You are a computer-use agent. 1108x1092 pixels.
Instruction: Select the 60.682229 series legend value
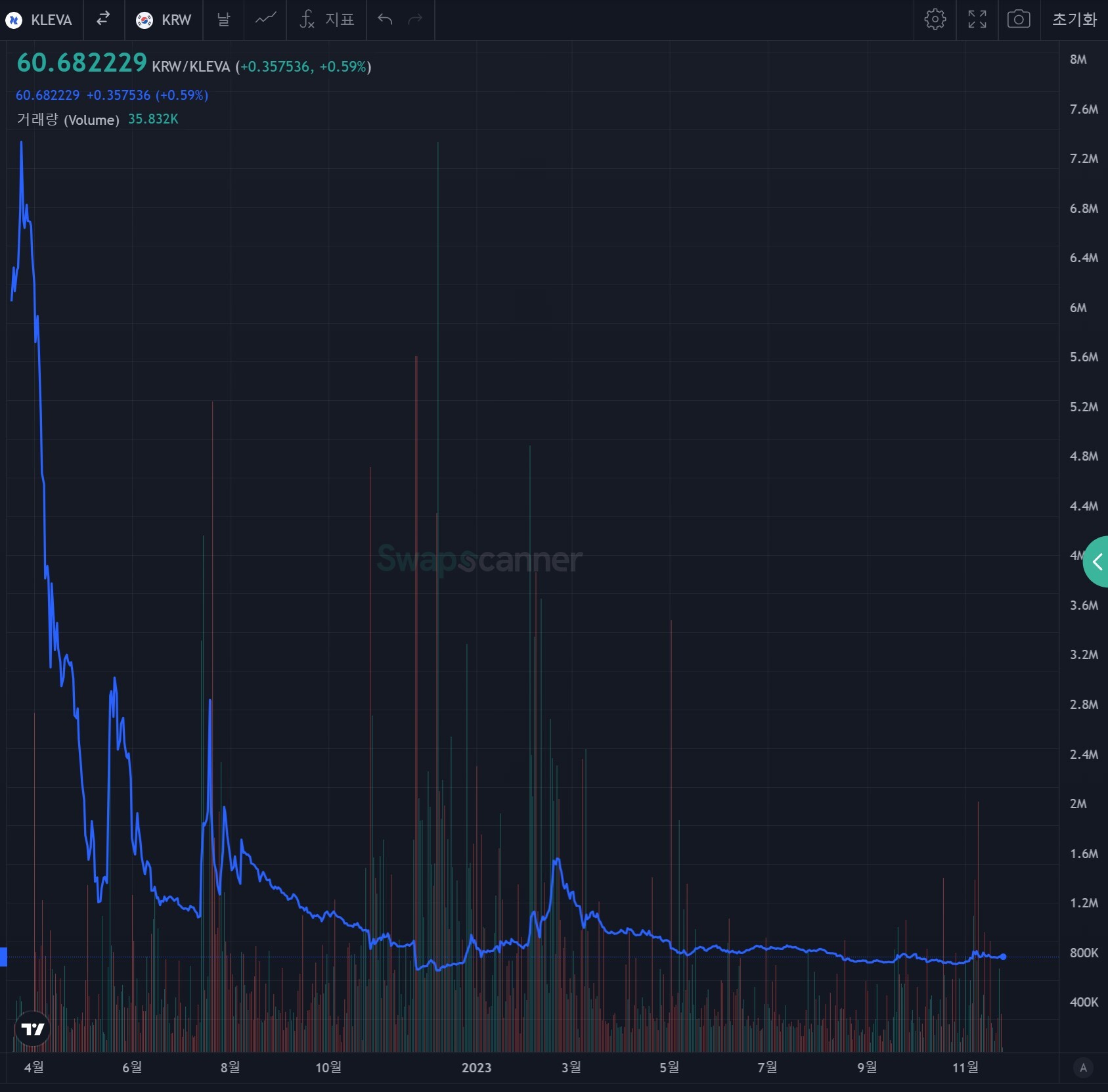pos(47,95)
